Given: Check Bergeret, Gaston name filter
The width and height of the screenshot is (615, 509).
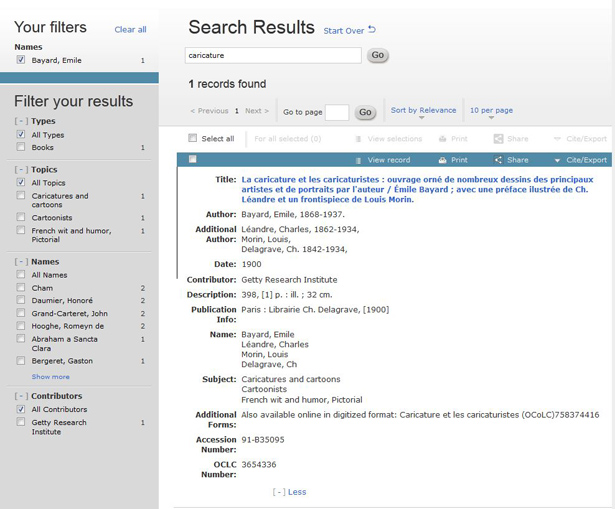Looking at the screenshot, I should [x=21, y=360].
